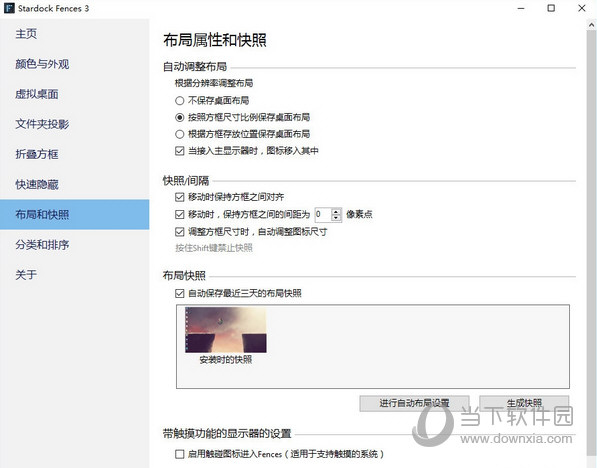Image resolution: width=597 pixels, height=468 pixels.
Task: Open the 关于 page
Action: tap(75, 275)
